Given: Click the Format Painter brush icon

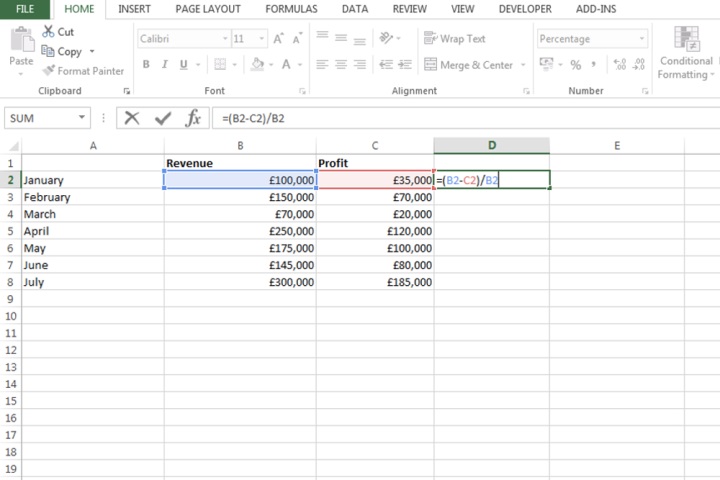Looking at the screenshot, I should tap(48, 71).
